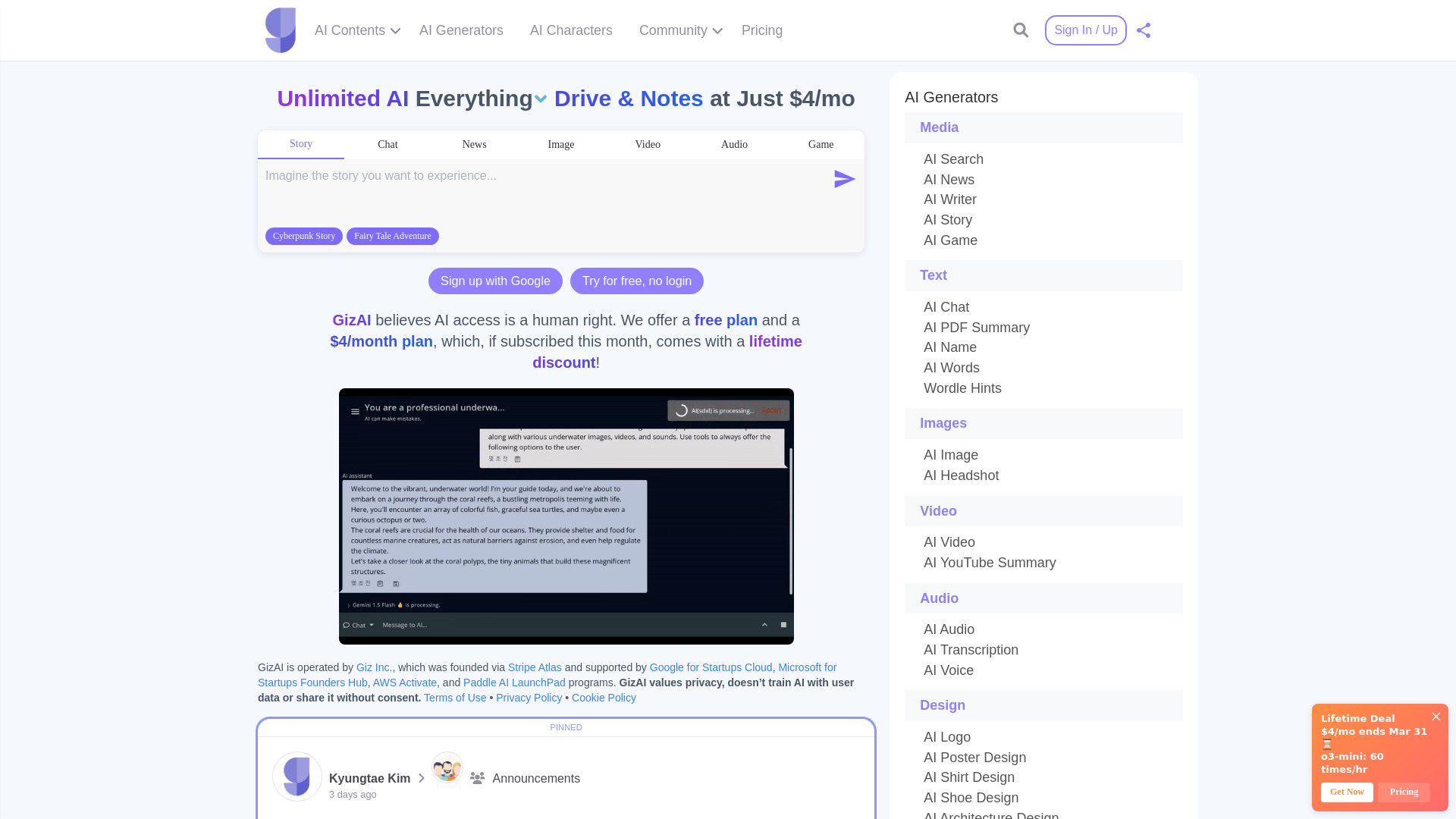Select the Story tab

(300, 144)
